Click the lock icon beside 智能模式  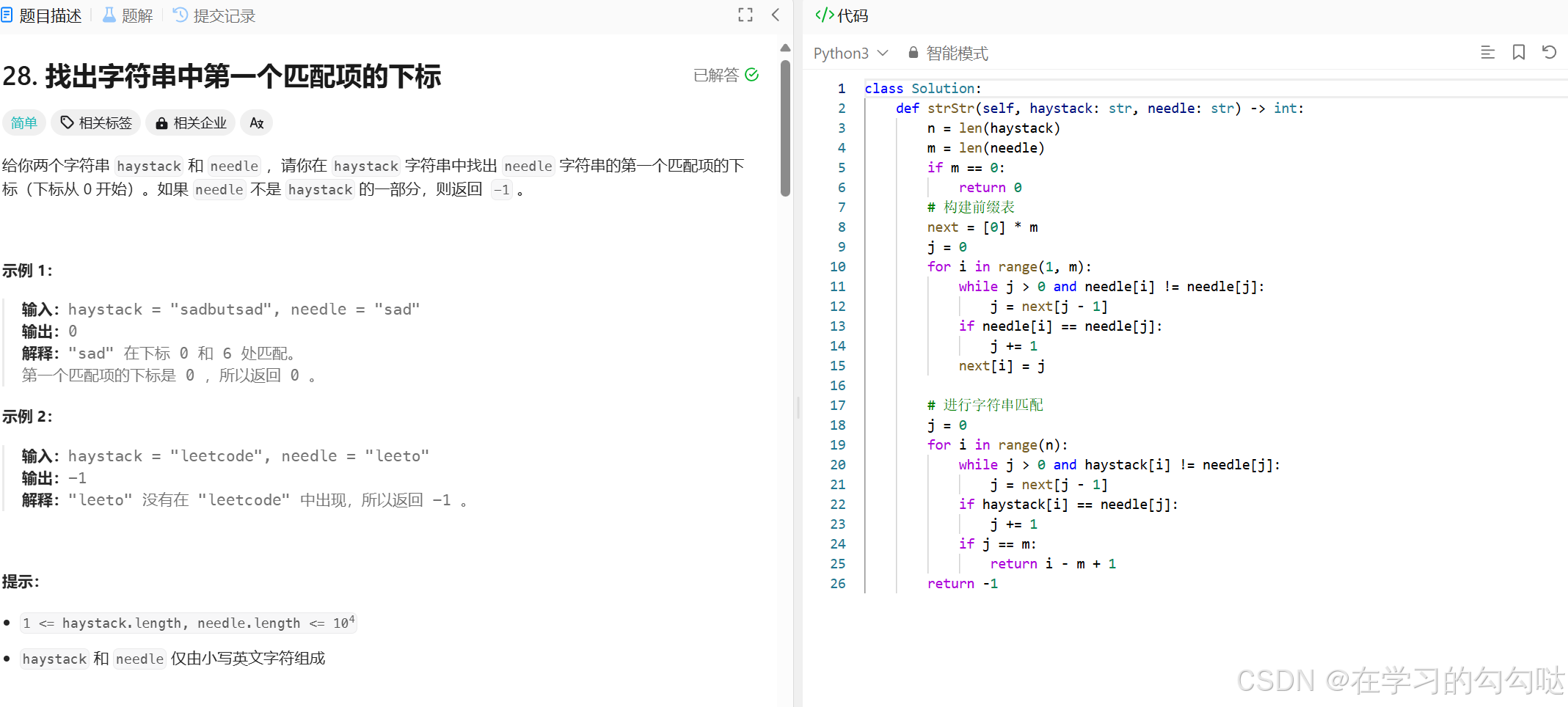pos(913,52)
